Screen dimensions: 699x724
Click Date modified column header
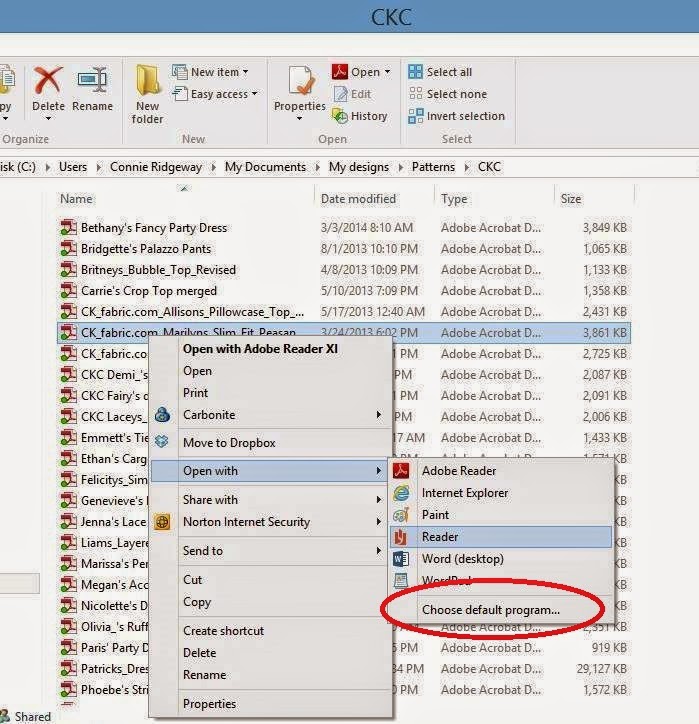tap(358, 199)
